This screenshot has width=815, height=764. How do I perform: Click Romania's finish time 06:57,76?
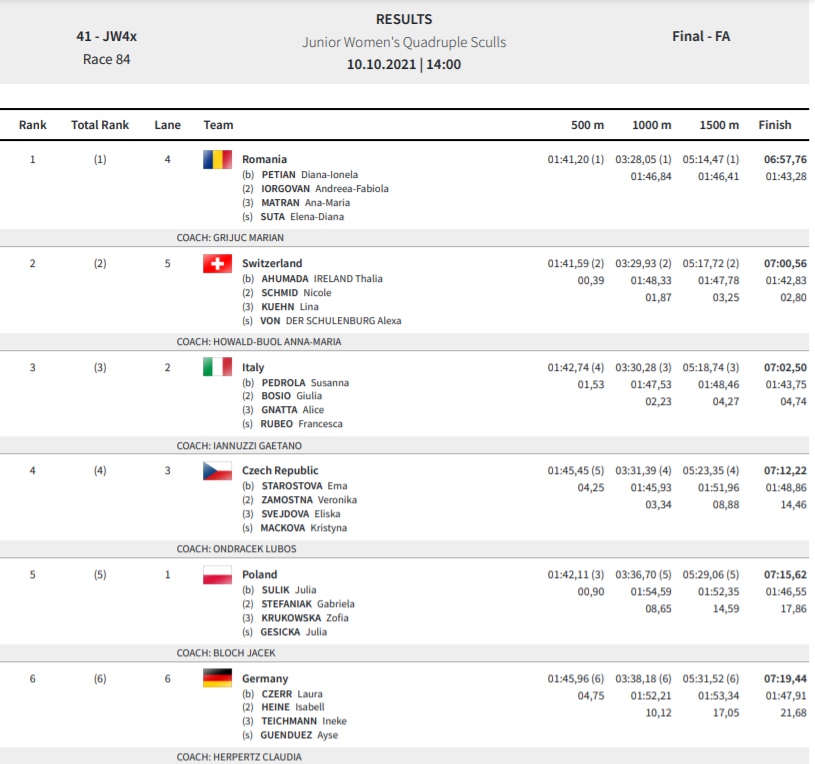pos(785,160)
